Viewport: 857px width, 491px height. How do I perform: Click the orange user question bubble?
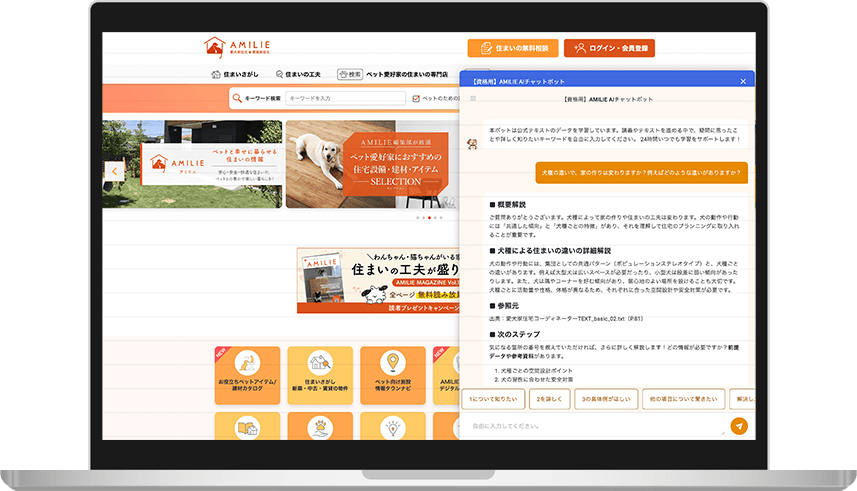tap(642, 172)
